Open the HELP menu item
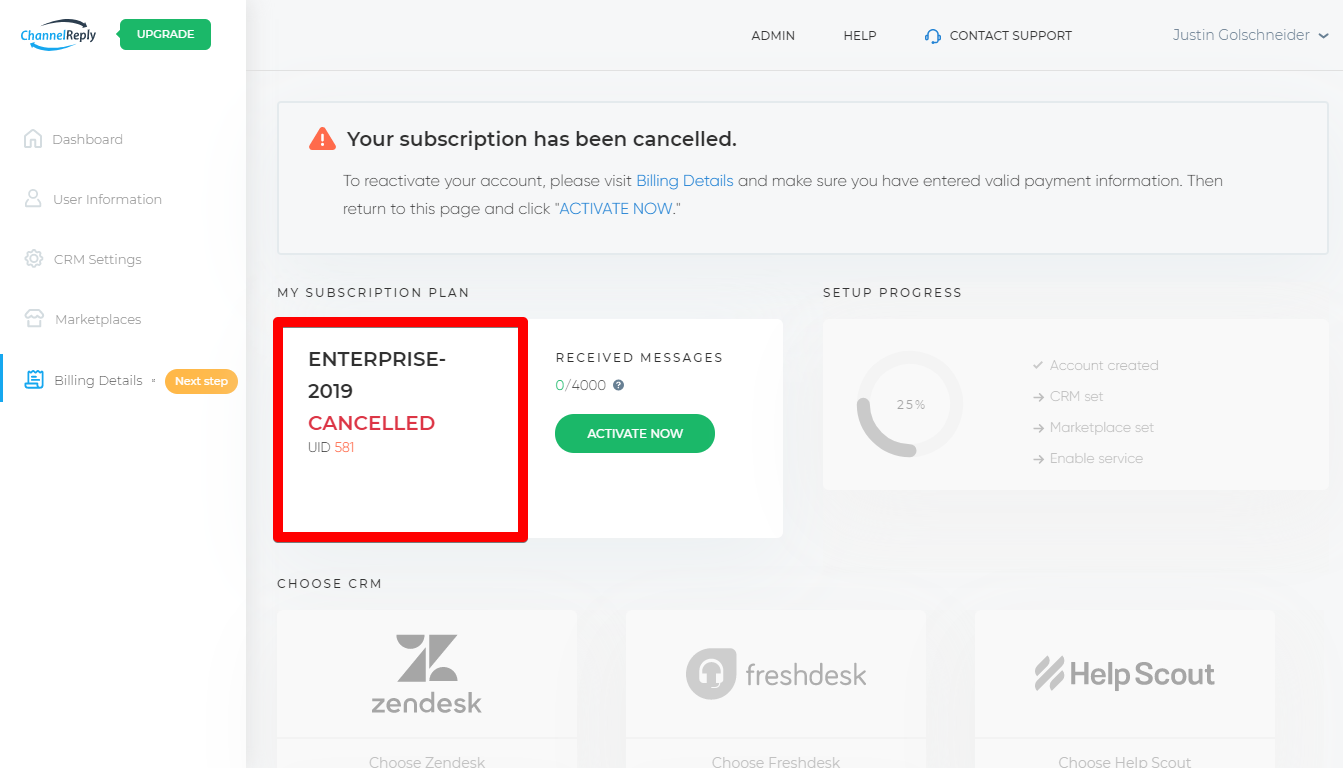1343x768 pixels. point(860,36)
